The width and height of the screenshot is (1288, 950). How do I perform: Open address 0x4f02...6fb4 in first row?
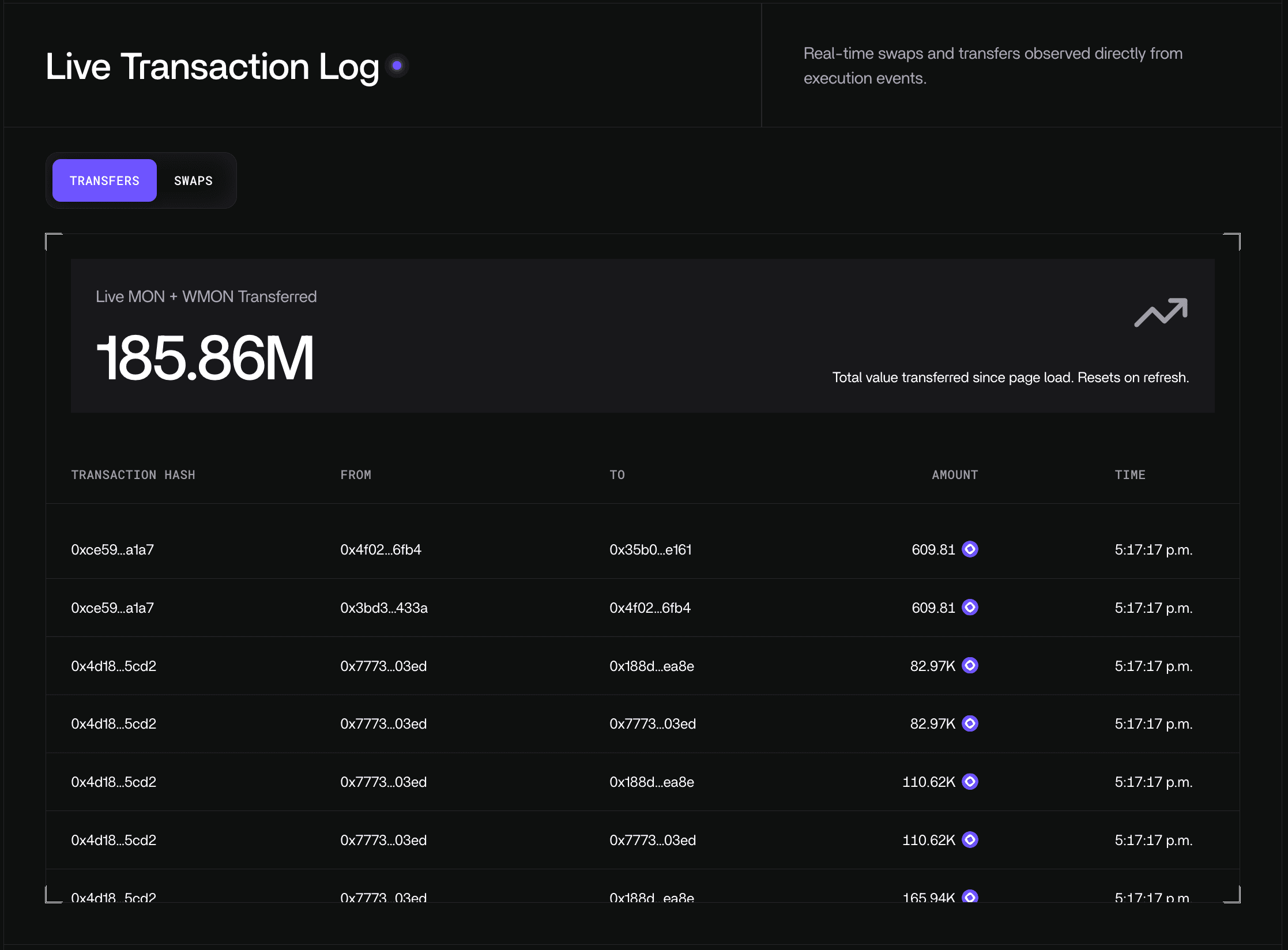pos(381,549)
